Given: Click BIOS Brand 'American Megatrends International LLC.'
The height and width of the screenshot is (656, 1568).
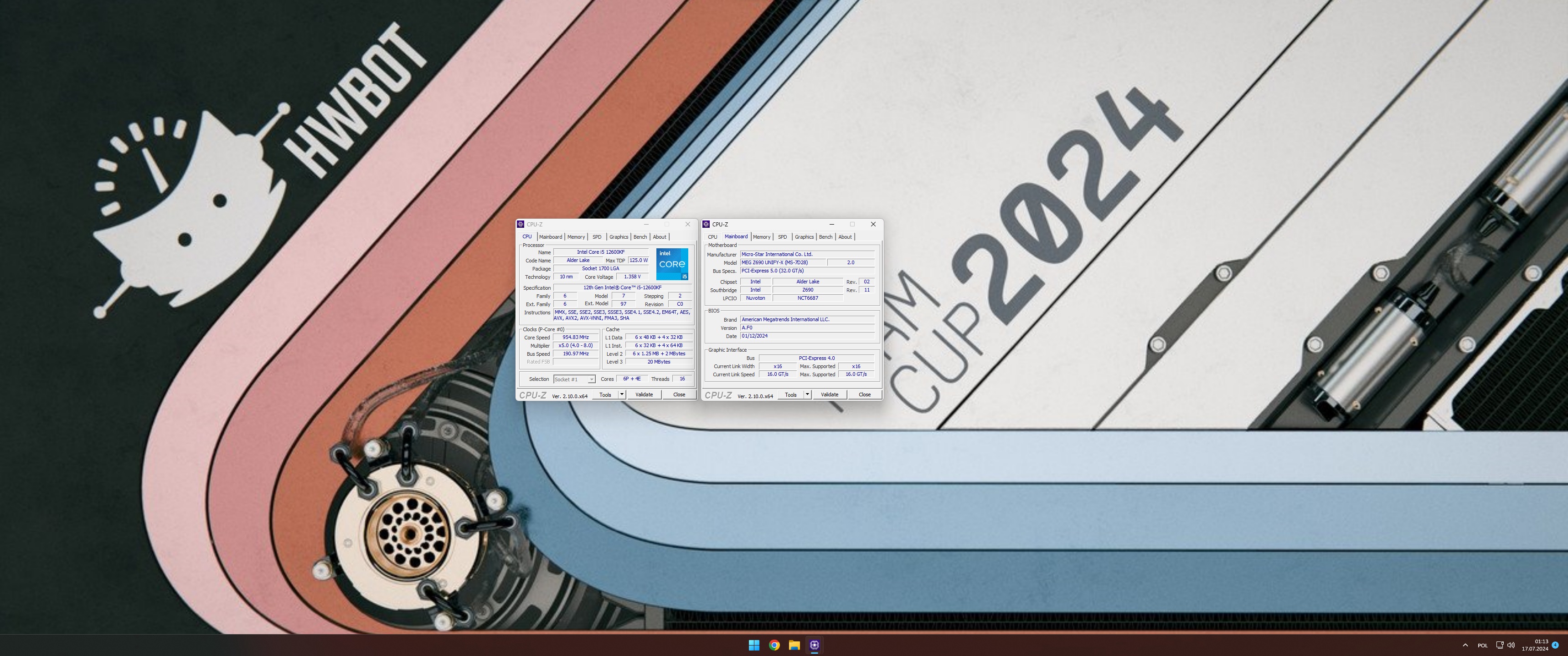Looking at the screenshot, I should pyautogui.click(x=807, y=319).
